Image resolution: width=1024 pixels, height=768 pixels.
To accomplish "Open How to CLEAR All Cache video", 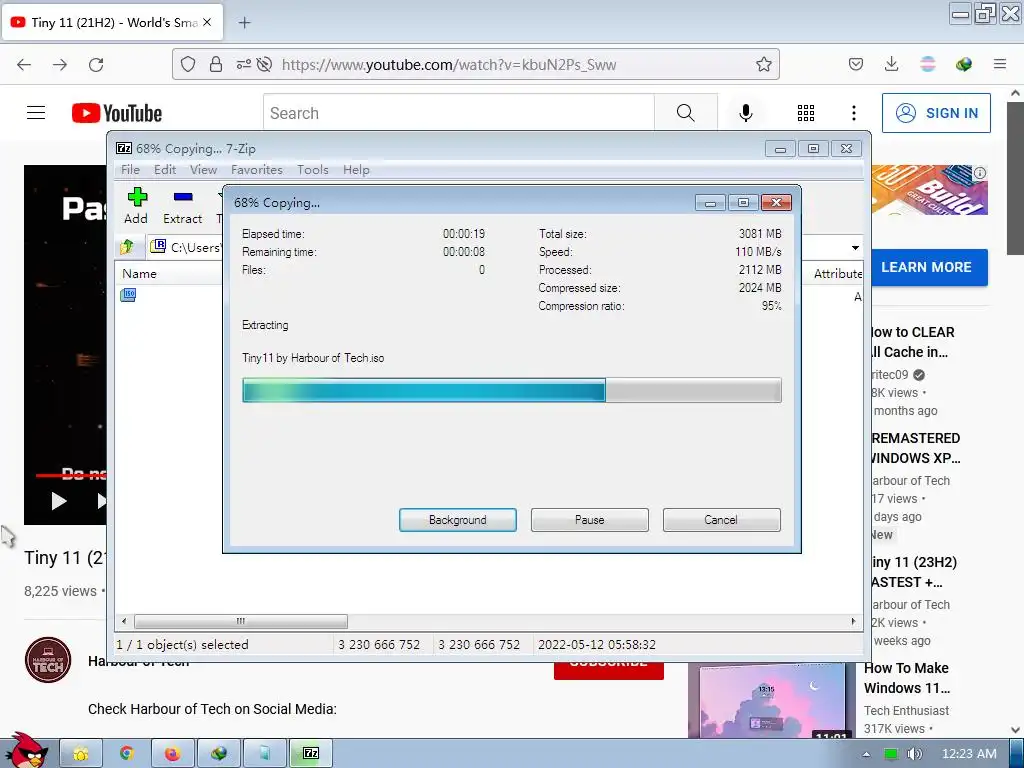I will pyautogui.click(x=912, y=342).
